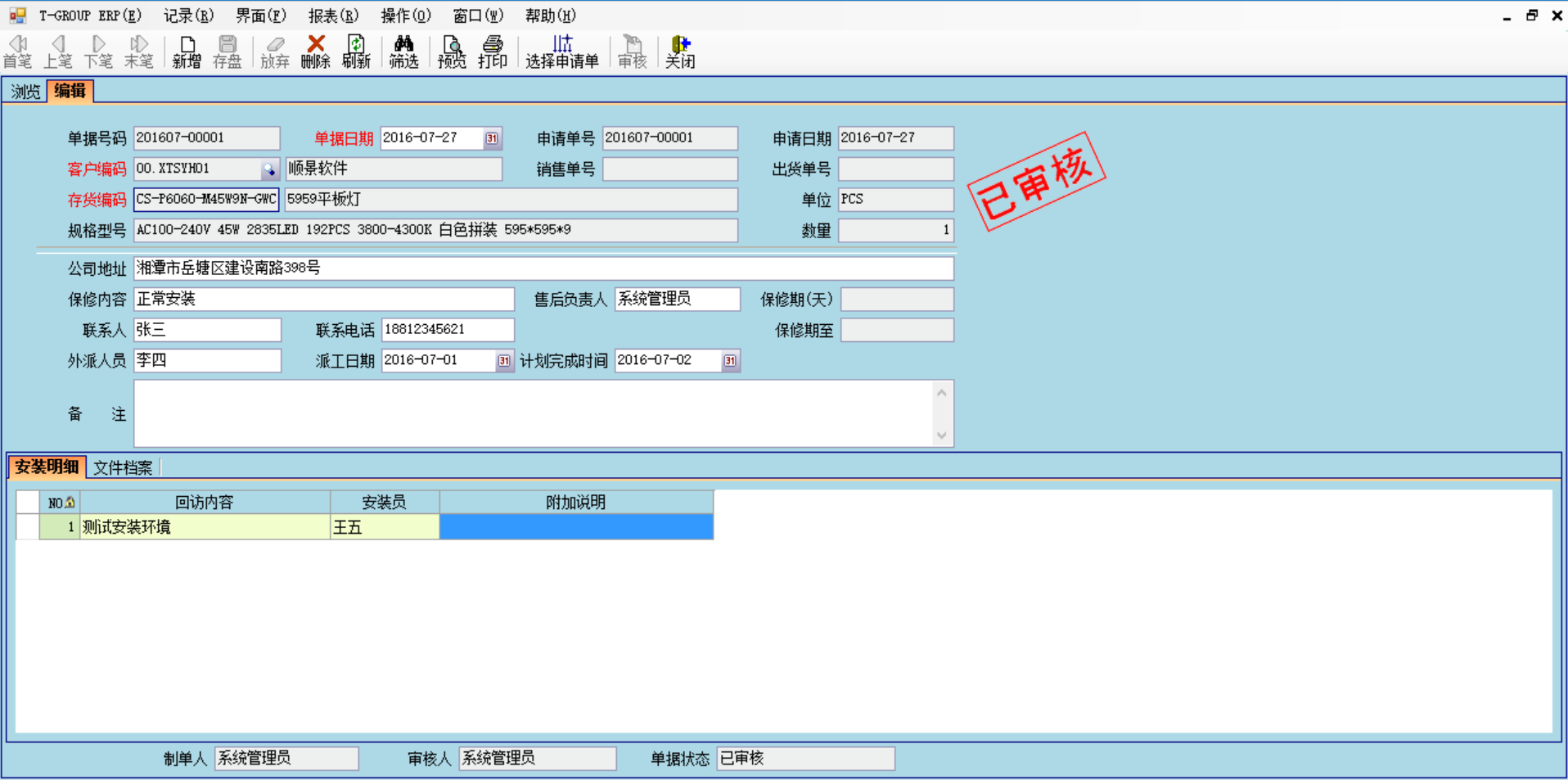This screenshot has width=1568, height=780.
Task: Click the 单位 field showing PCS
Action: pyautogui.click(x=896, y=200)
